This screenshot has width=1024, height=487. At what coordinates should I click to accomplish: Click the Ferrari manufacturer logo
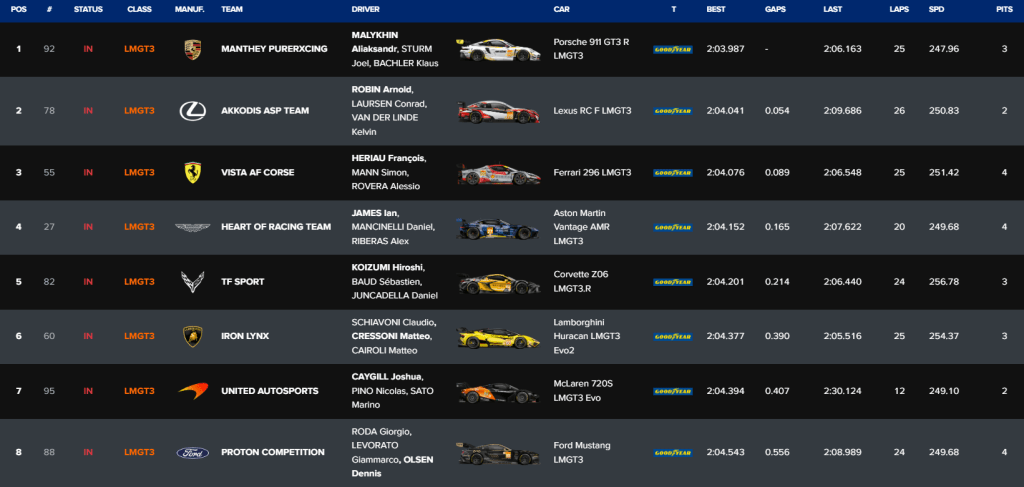point(193,172)
